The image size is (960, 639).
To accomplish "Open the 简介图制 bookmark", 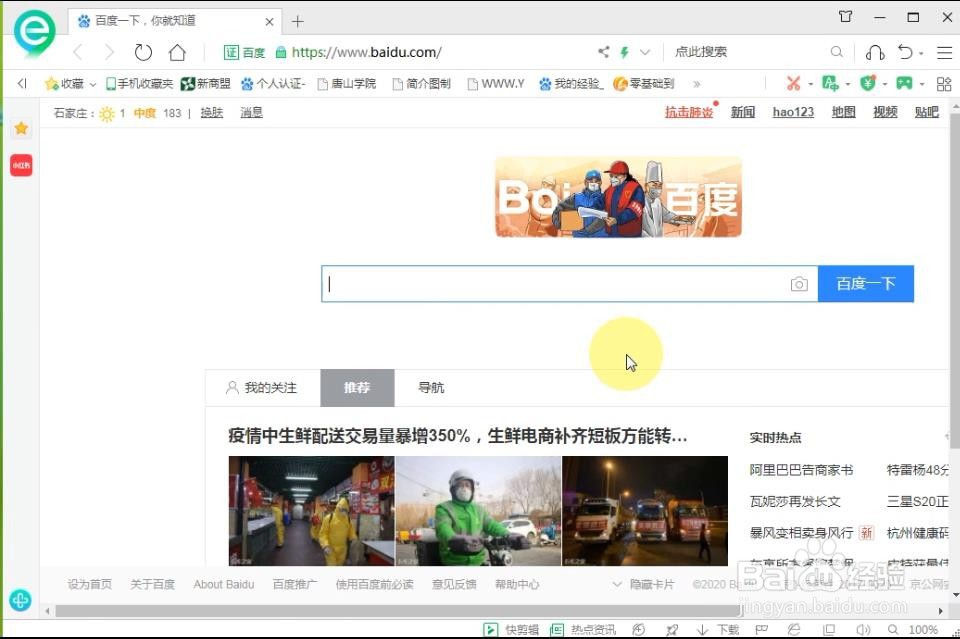I will [x=421, y=83].
